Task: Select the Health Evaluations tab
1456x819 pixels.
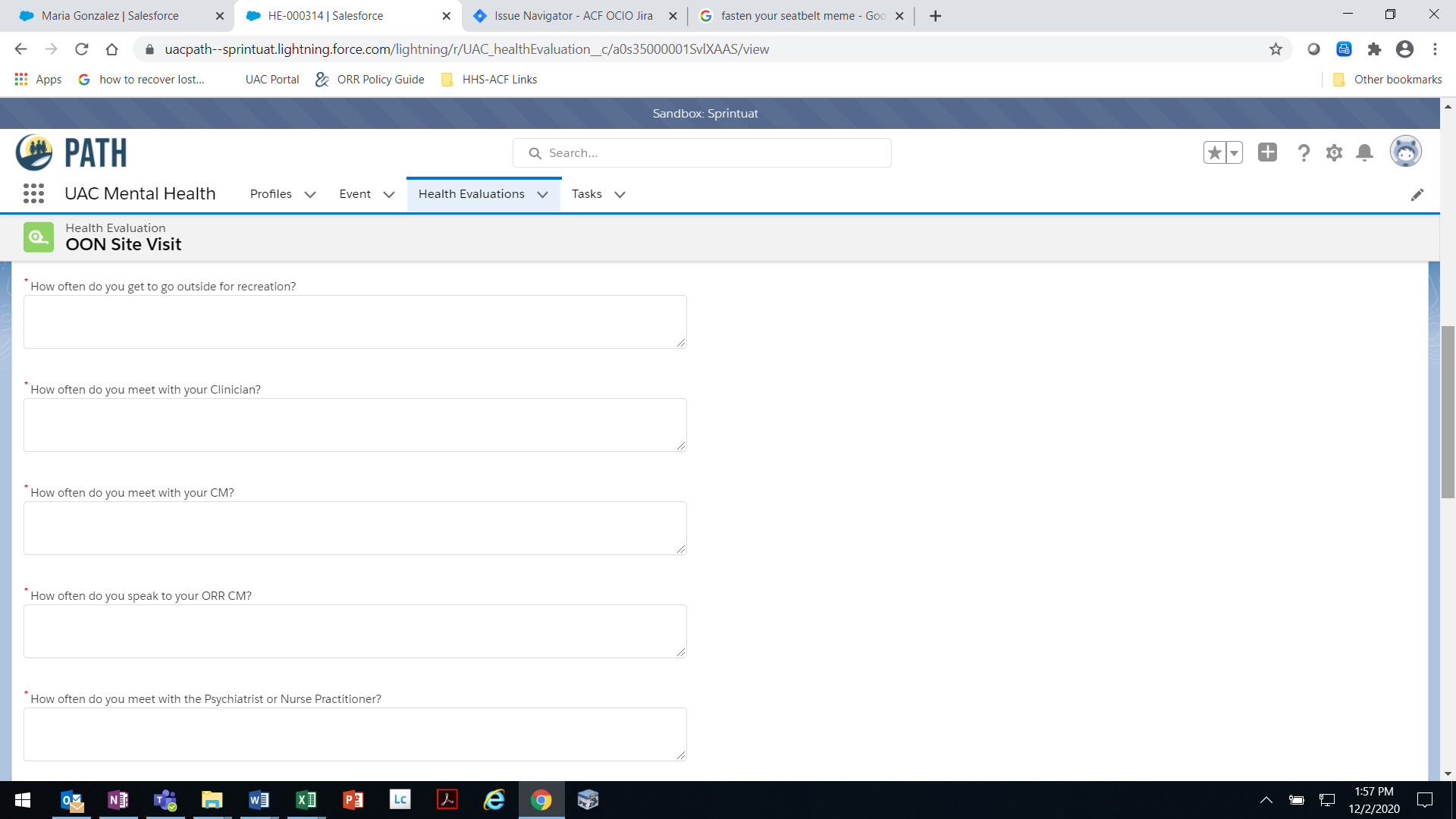Action: click(471, 194)
